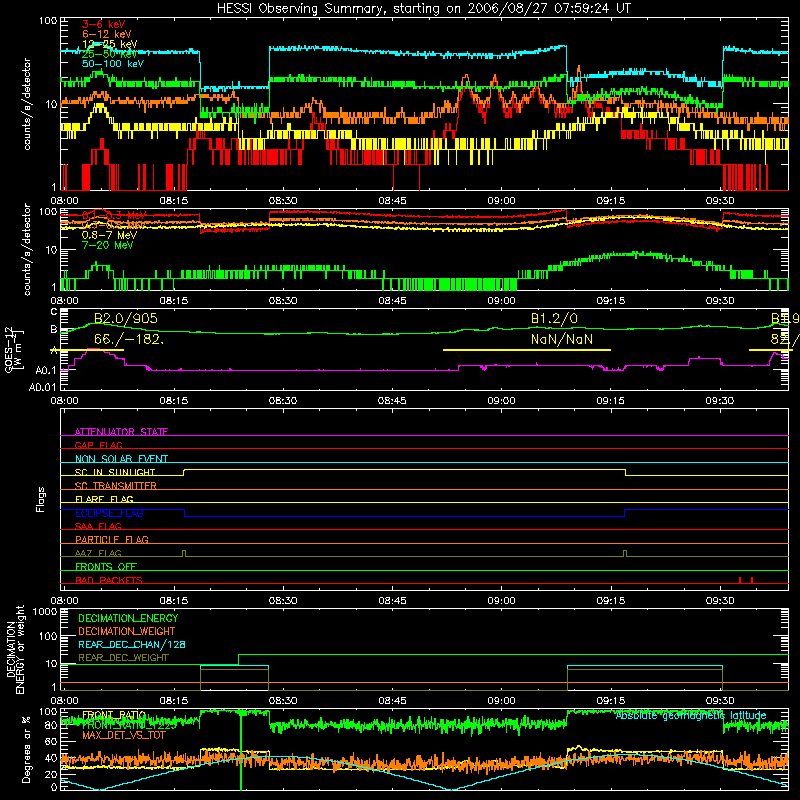Viewport: 800px width, 800px height.
Task: Select the 3-6 keV legend label
Action: pos(104,24)
